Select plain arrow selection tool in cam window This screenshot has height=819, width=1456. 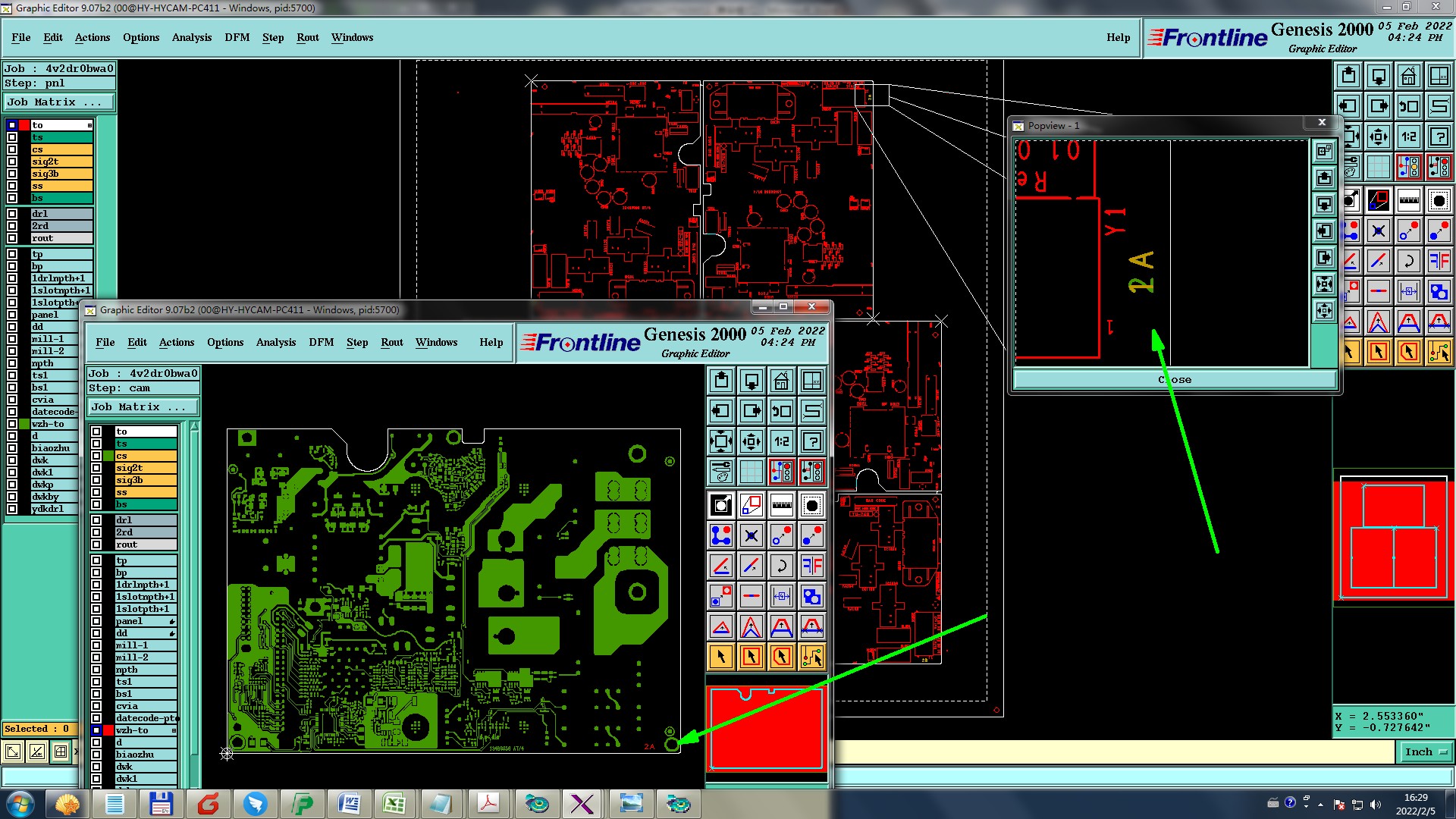[721, 657]
